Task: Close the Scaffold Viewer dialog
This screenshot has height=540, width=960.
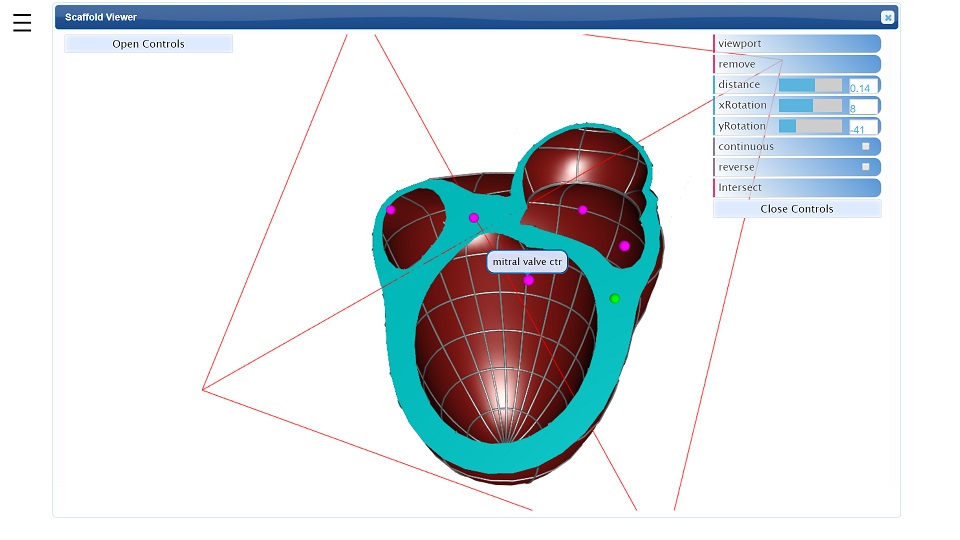Action: point(887,17)
